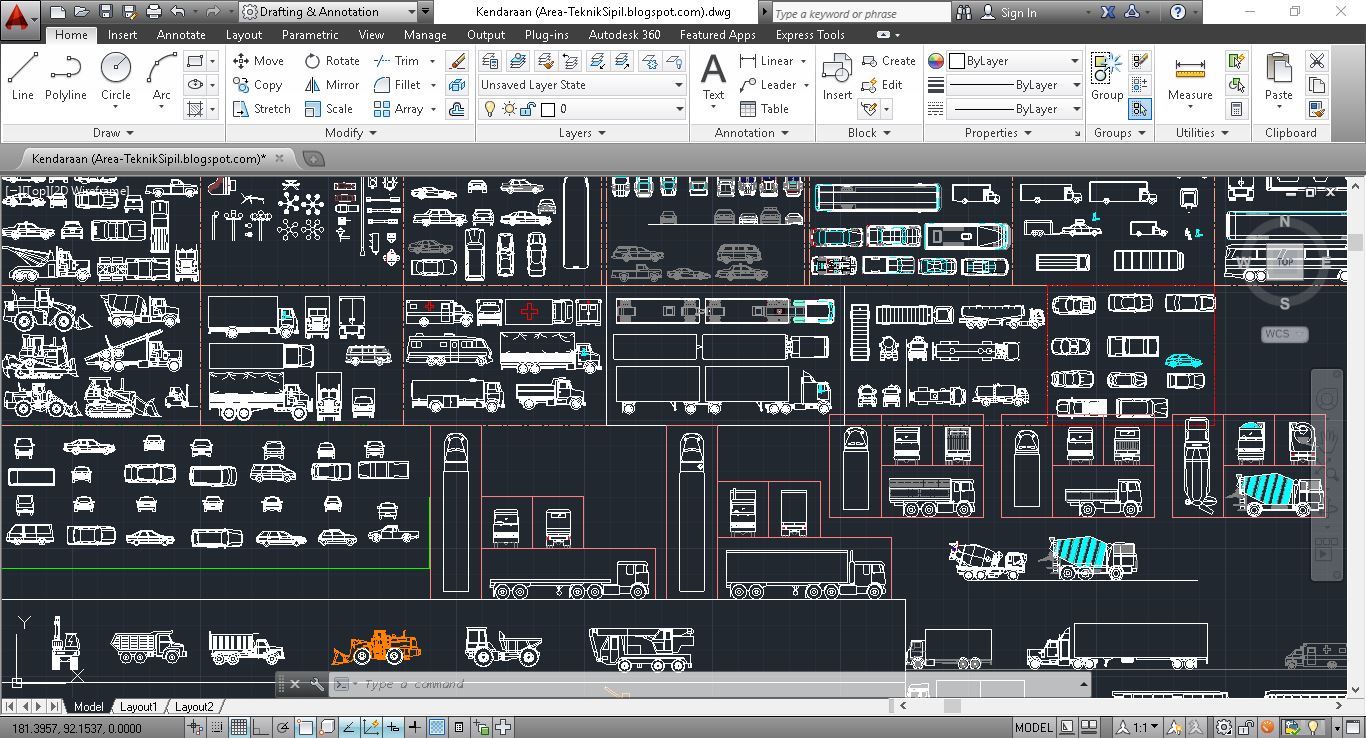
Task: Open the Unsaved Layer State dropdown
Action: click(x=582, y=85)
